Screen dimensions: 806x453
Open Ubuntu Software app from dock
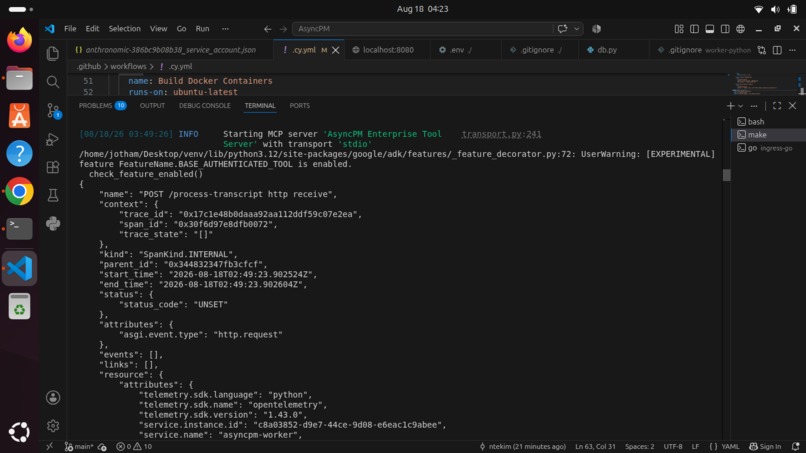(19, 116)
